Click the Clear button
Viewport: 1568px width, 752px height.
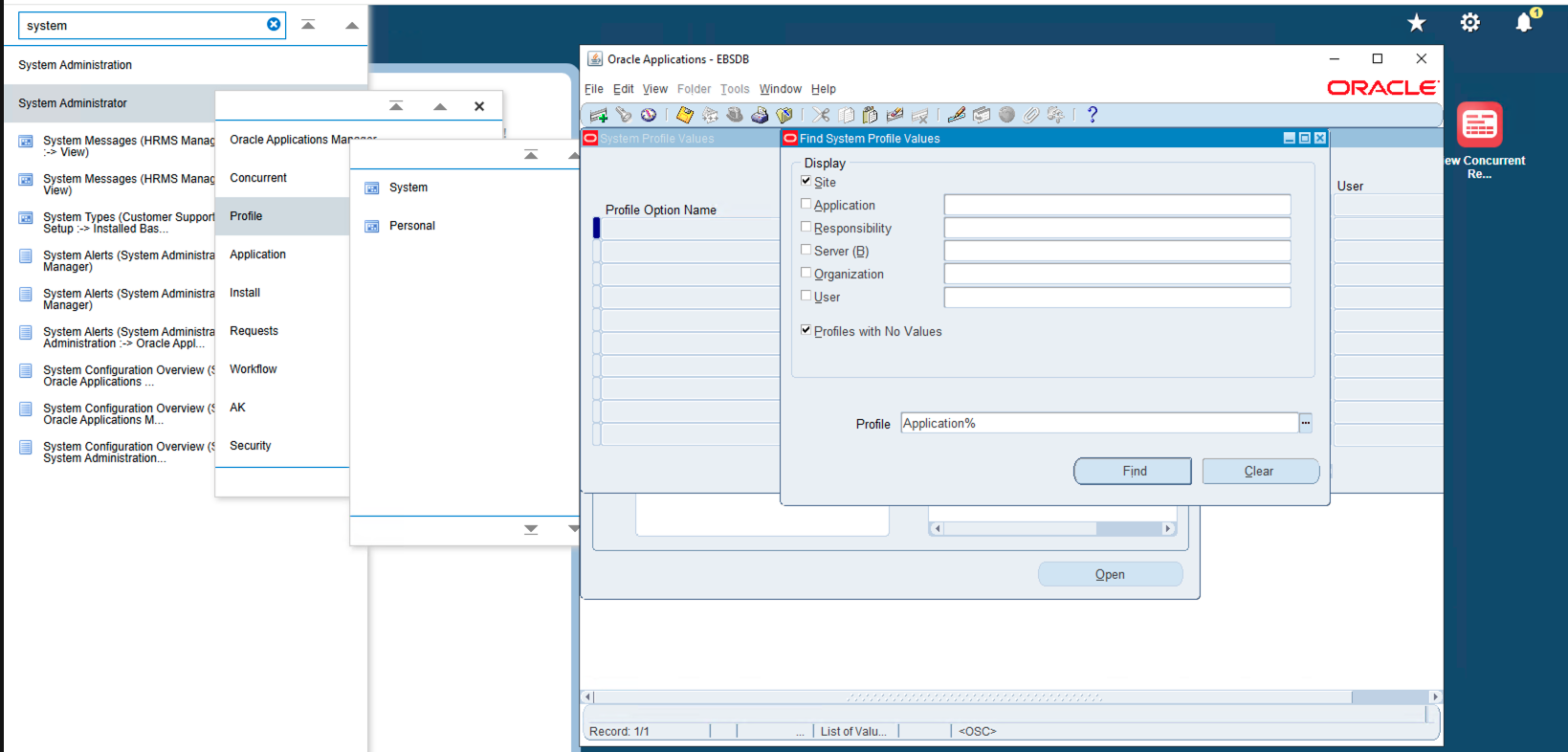tap(1260, 471)
